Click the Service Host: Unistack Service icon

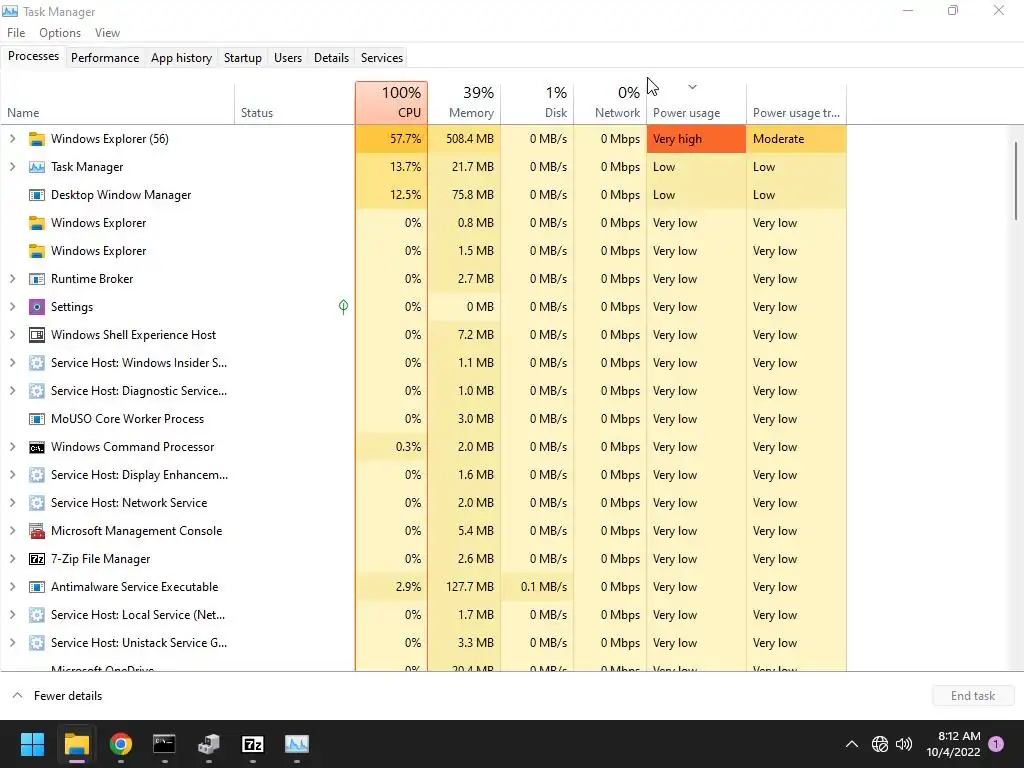37,643
